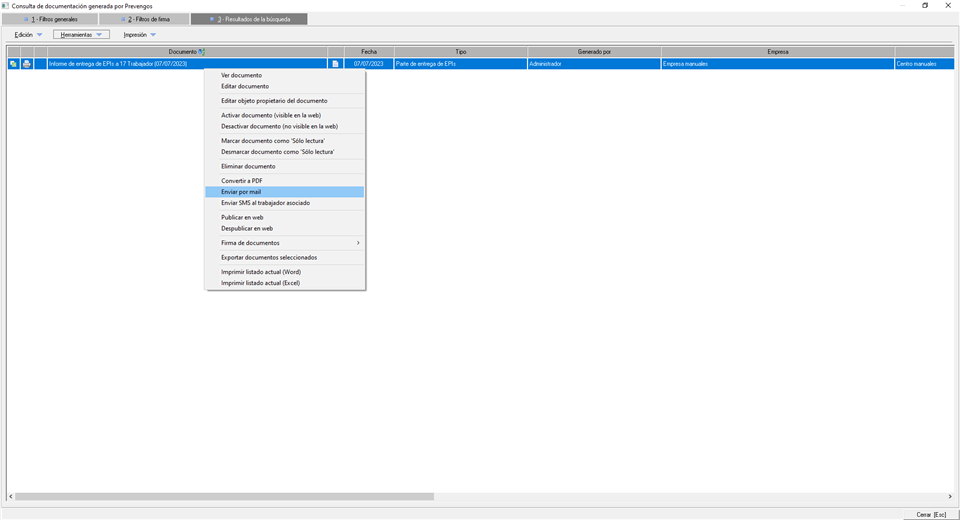Click the horizontal scrollbar thumb

[x=224, y=497]
